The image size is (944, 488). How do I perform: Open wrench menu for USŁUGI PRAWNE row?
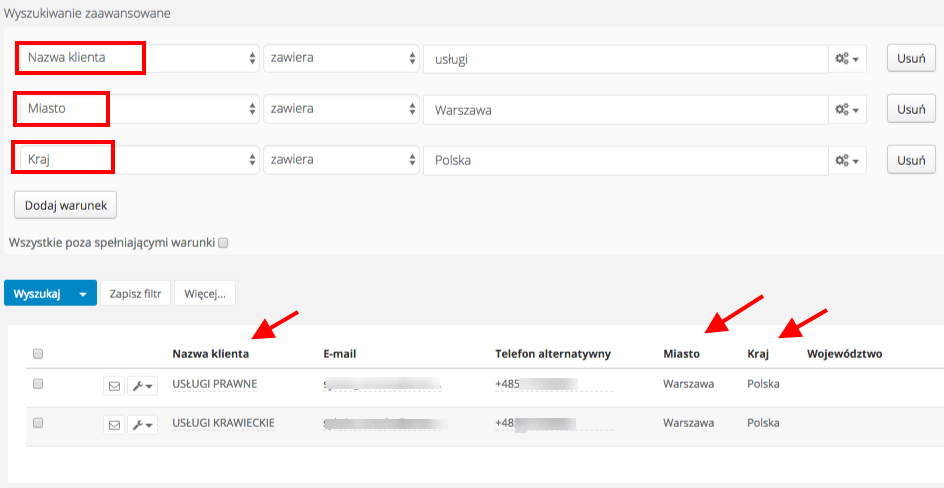coord(142,386)
